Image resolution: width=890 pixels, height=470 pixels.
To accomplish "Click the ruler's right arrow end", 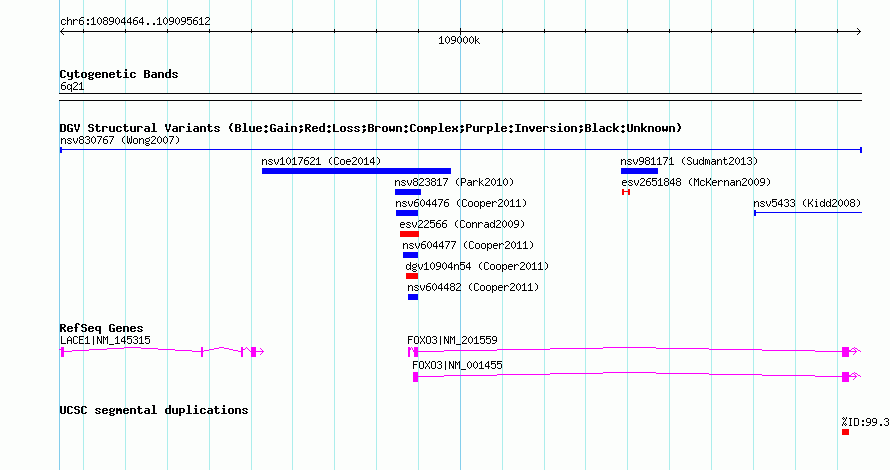I will pyautogui.click(x=859, y=32).
